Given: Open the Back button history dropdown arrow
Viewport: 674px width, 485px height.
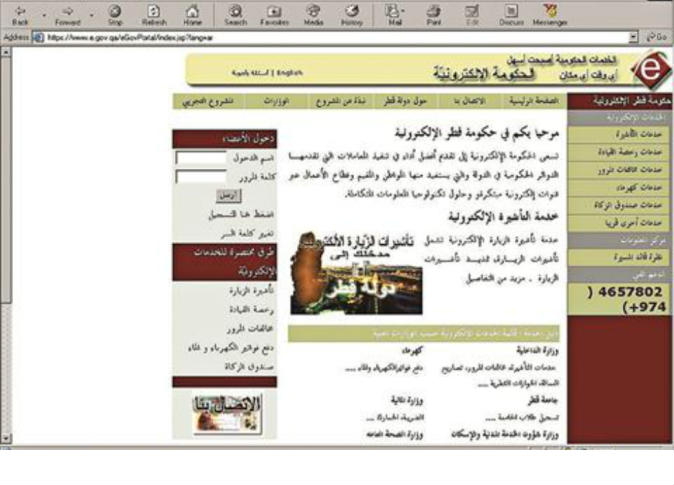Looking at the screenshot, I should [x=44, y=15].
